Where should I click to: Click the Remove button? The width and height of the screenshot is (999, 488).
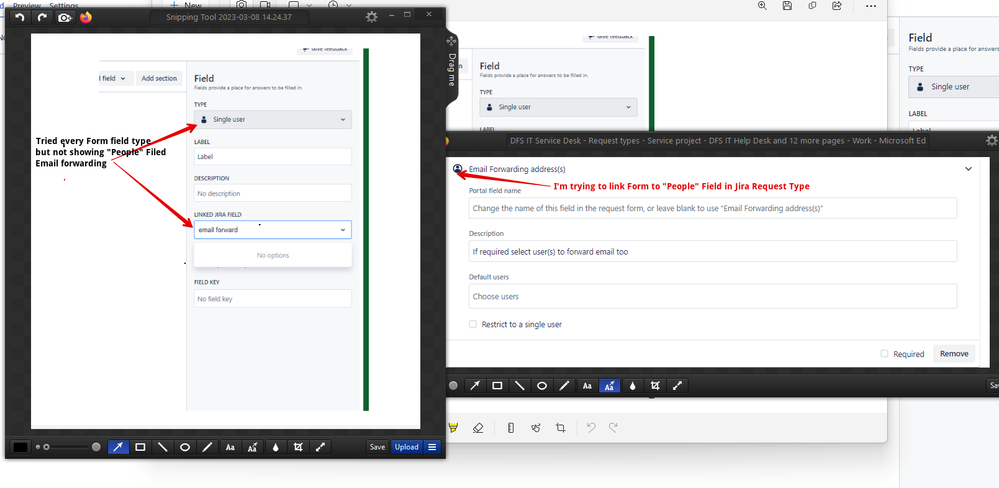click(x=954, y=354)
